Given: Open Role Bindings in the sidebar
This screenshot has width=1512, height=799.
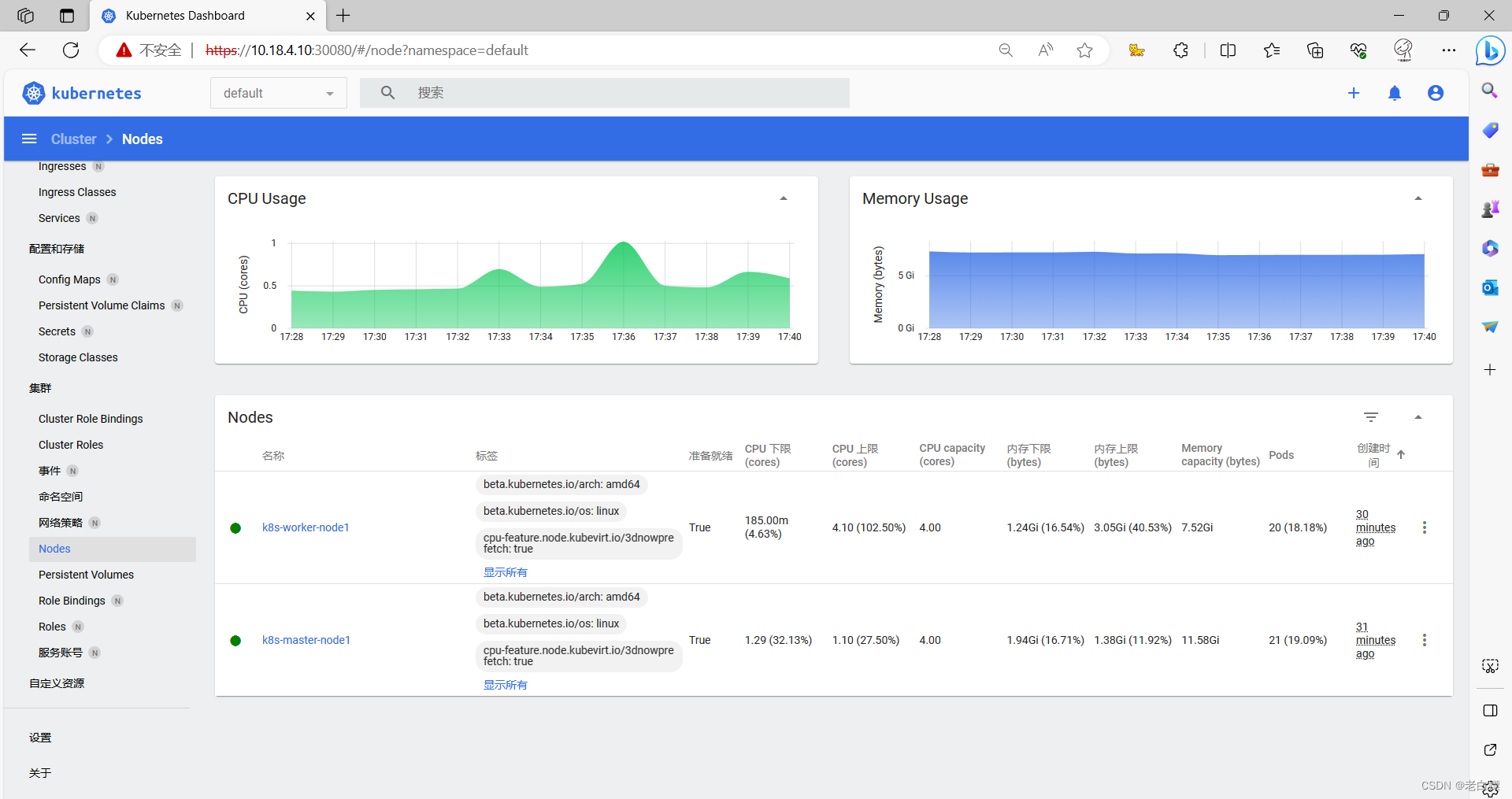Looking at the screenshot, I should (x=72, y=601).
